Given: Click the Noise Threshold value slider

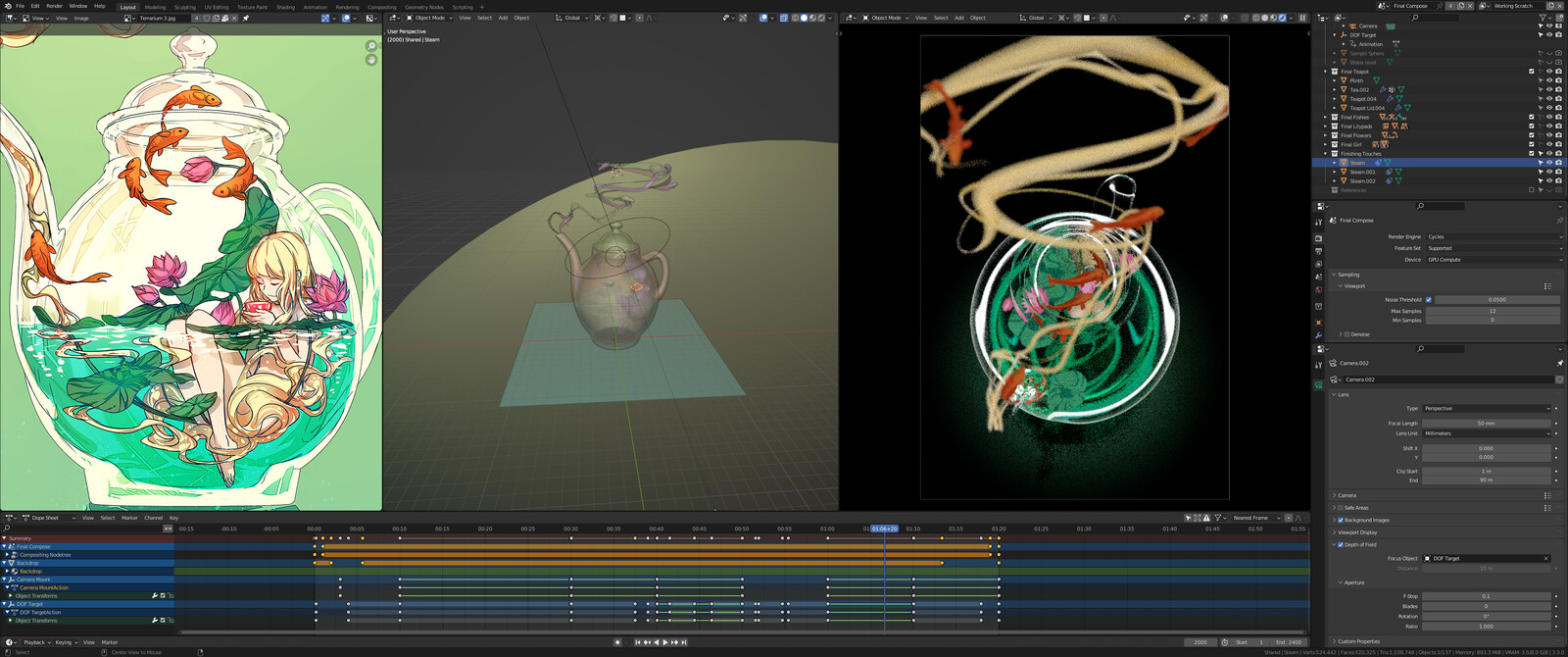Looking at the screenshot, I should pos(1496,300).
